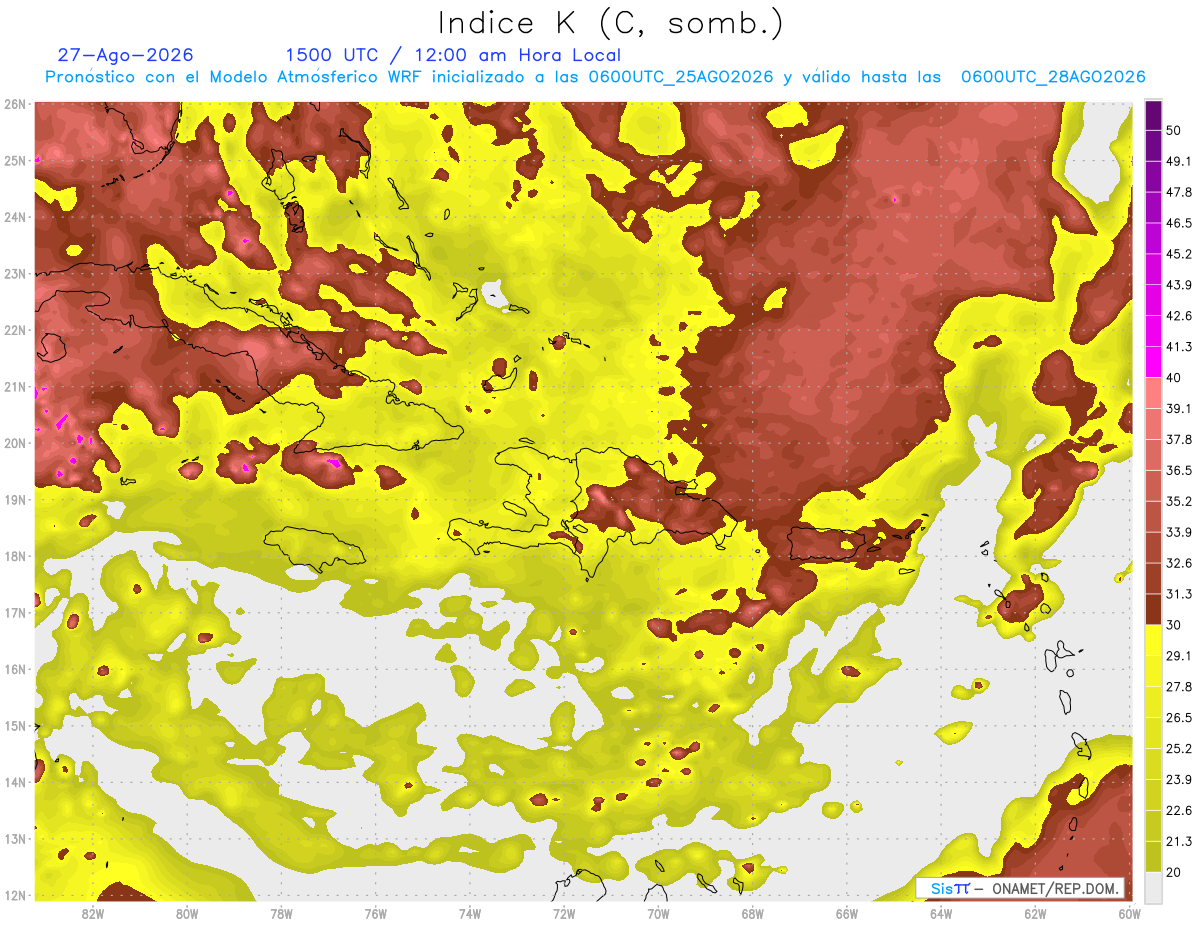Viewport: 1200px width, 927px height.
Task: Click the time '1500 UTC / 12:00 am Hora Local'
Action: [452, 56]
